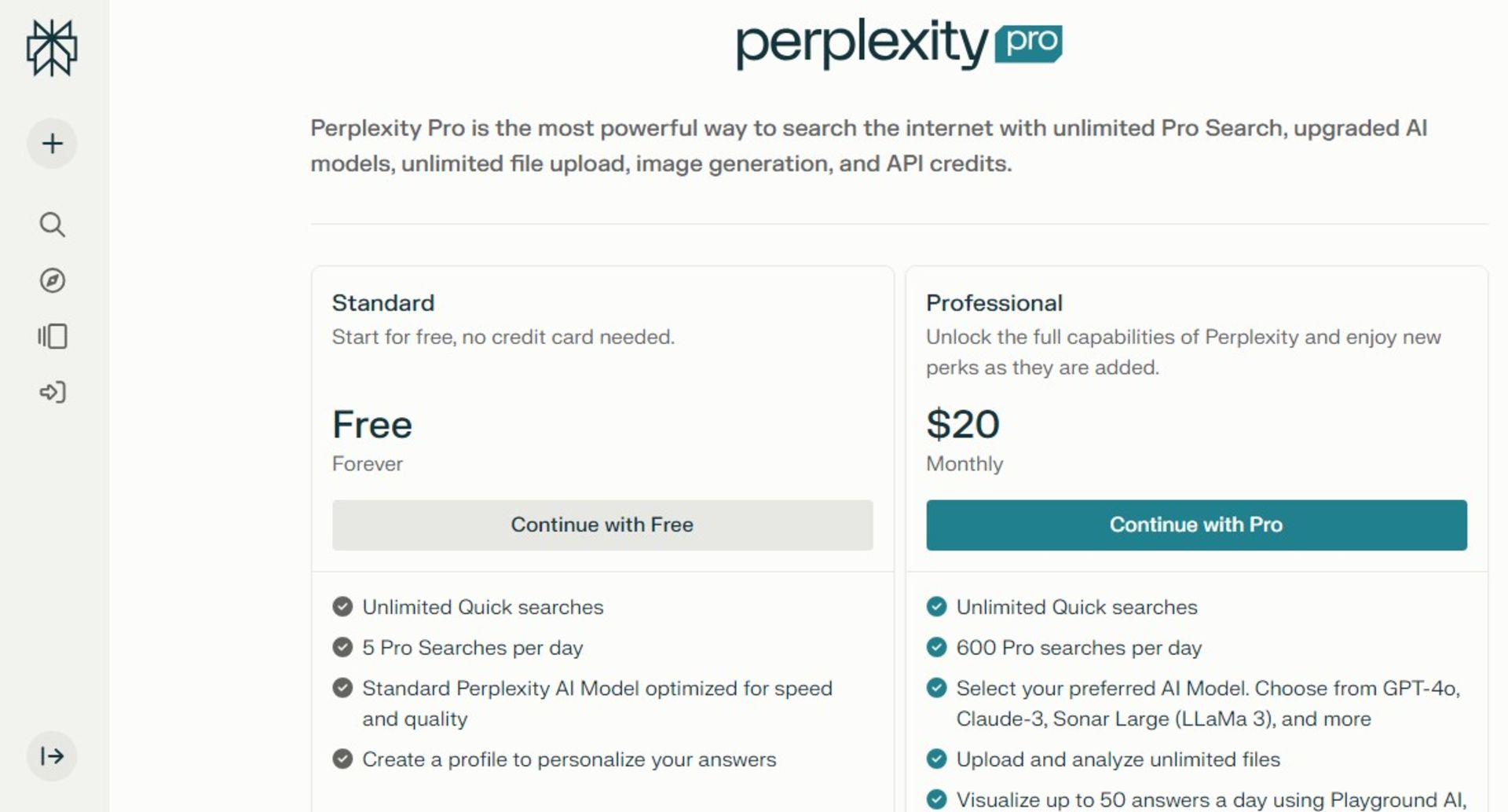Click checkmark beside Standard Perplexity AI Model
1508x812 pixels.
[x=342, y=688]
